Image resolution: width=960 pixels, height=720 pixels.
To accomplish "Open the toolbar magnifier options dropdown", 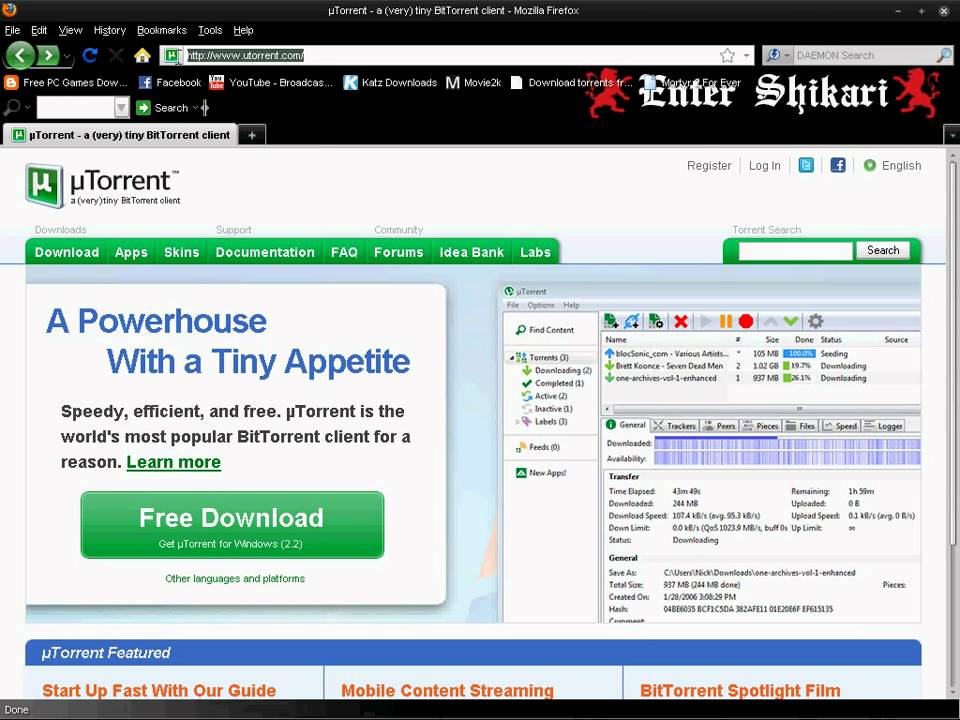I will tap(28, 108).
